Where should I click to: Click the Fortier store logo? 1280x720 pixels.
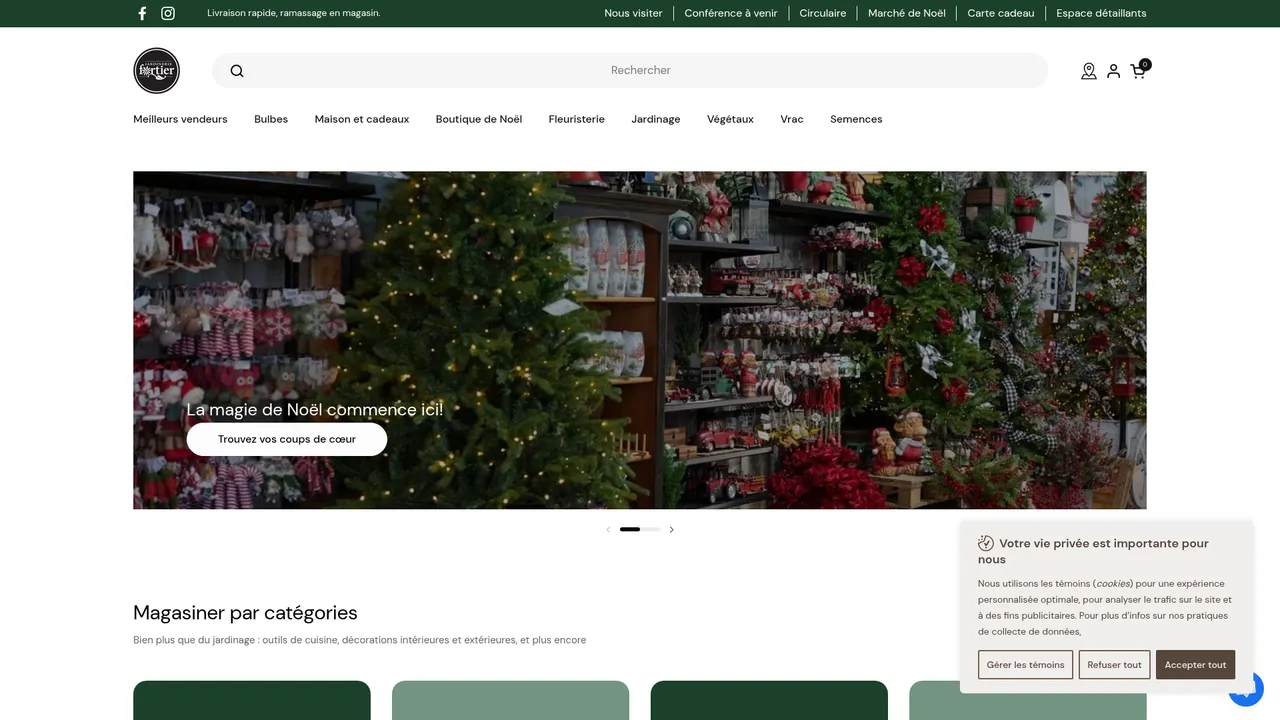tap(156, 70)
